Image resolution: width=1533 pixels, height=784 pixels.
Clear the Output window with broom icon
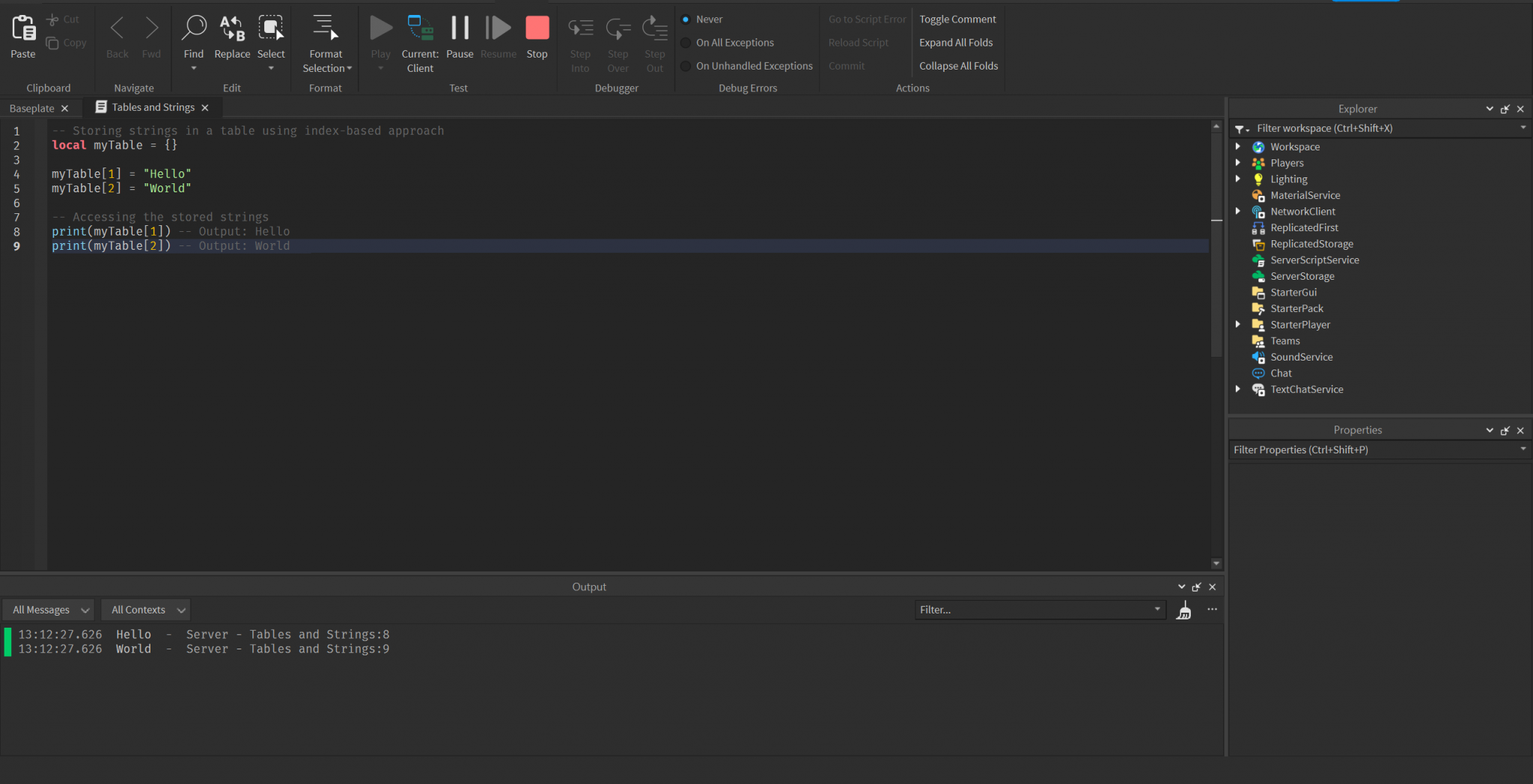[x=1184, y=610]
